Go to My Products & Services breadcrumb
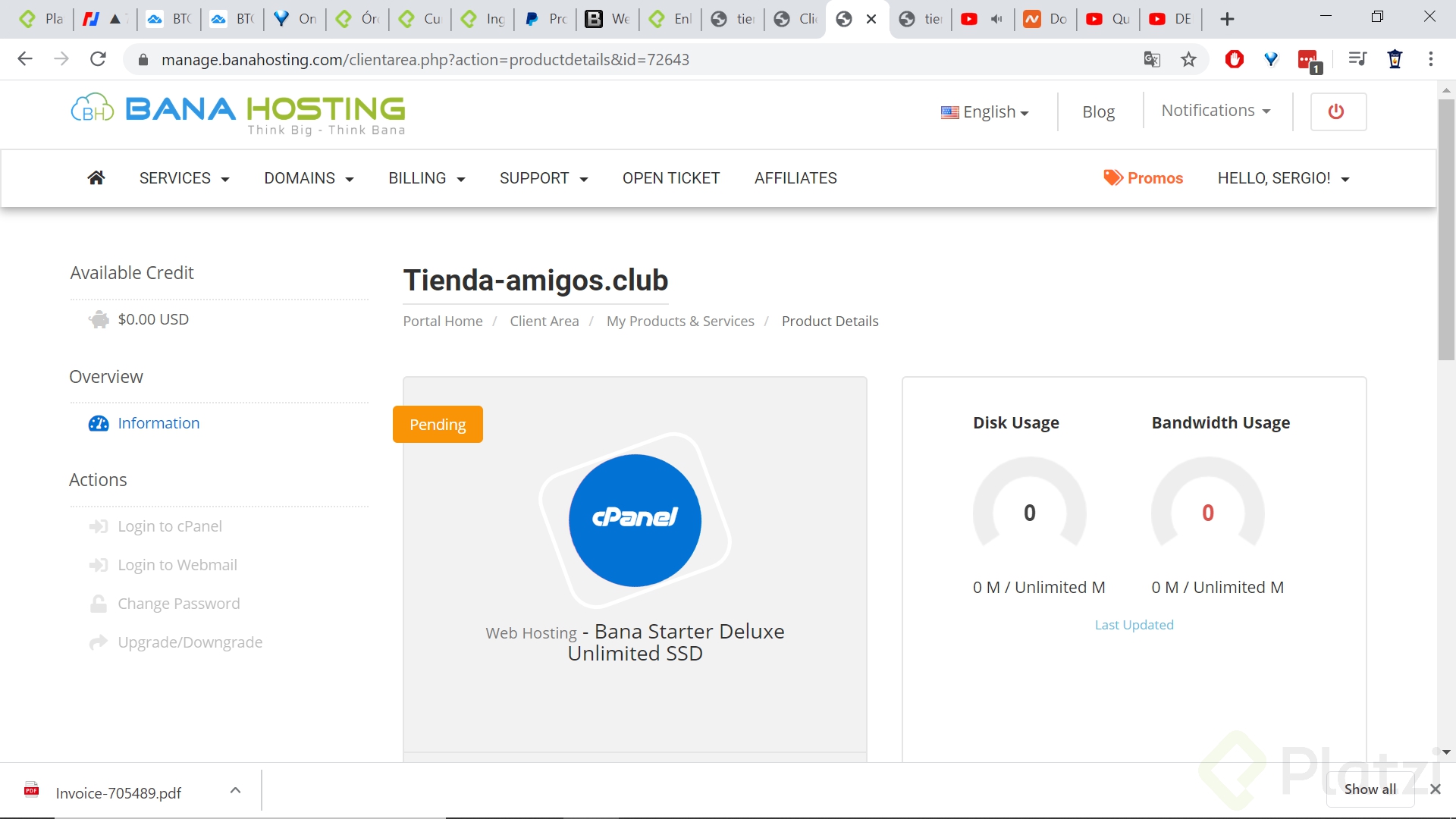This screenshot has height=819, width=1456. (x=680, y=321)
